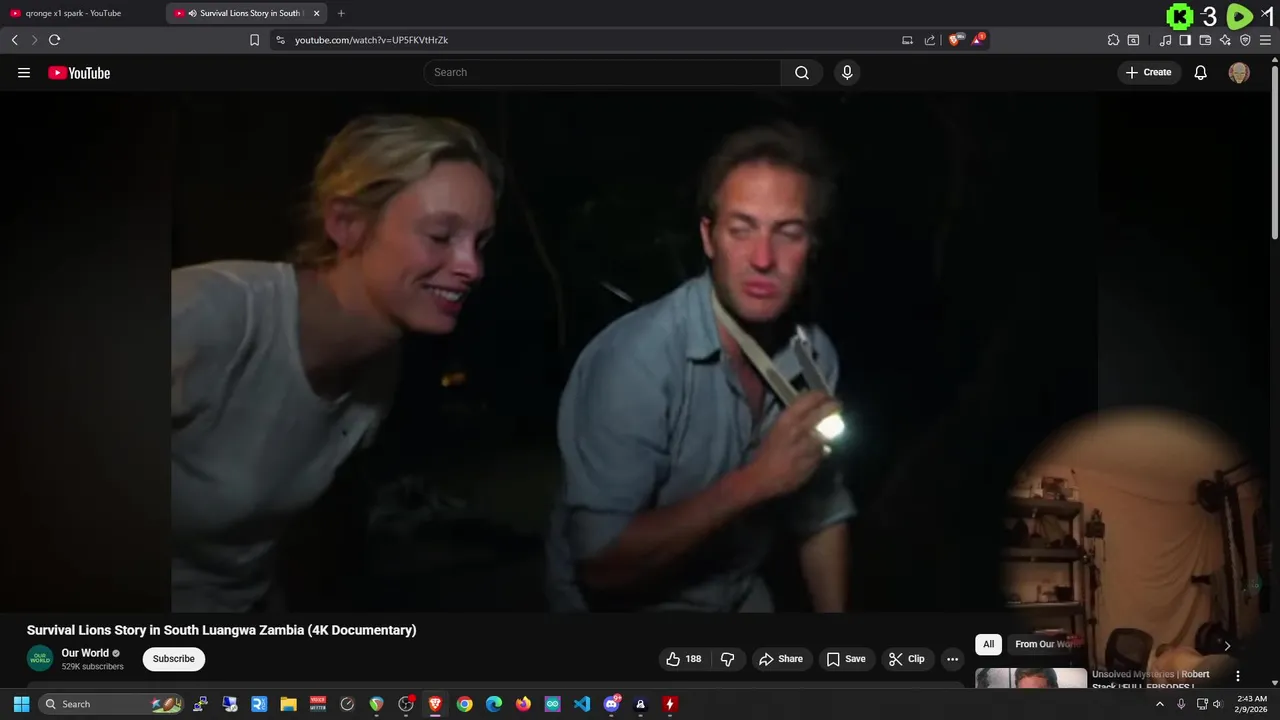Click the address bar URL

tap(371, 40)
